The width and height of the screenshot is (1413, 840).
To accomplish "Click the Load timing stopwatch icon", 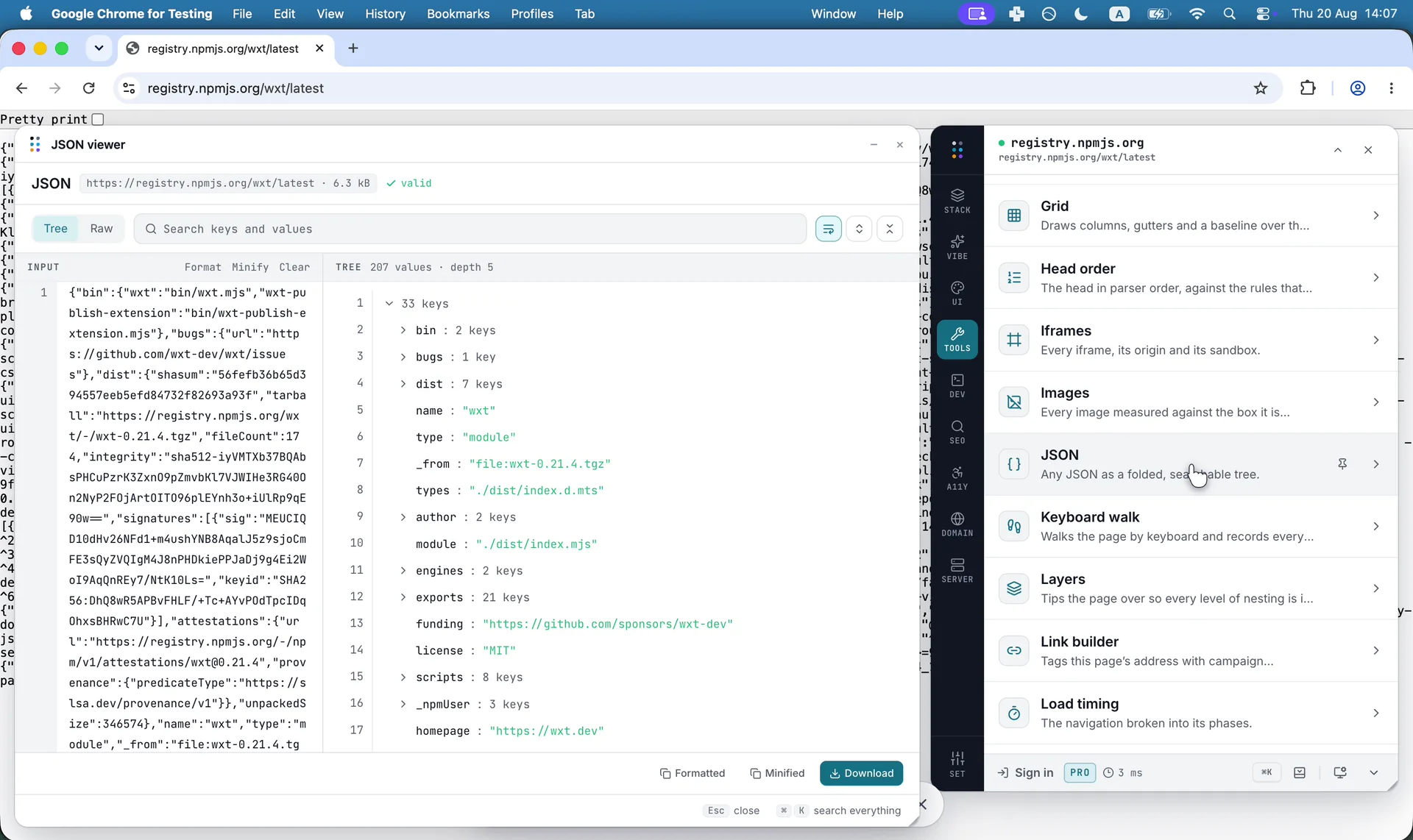I will (x=1013, y=713).
